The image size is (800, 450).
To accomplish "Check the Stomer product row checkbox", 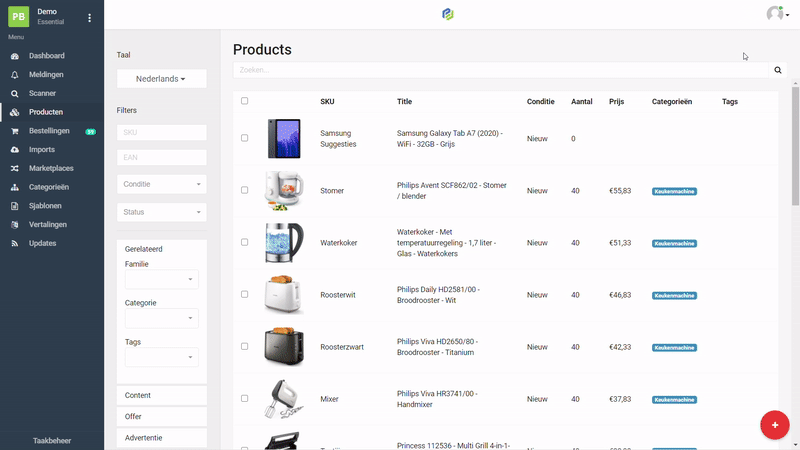I will coord(245,190).
